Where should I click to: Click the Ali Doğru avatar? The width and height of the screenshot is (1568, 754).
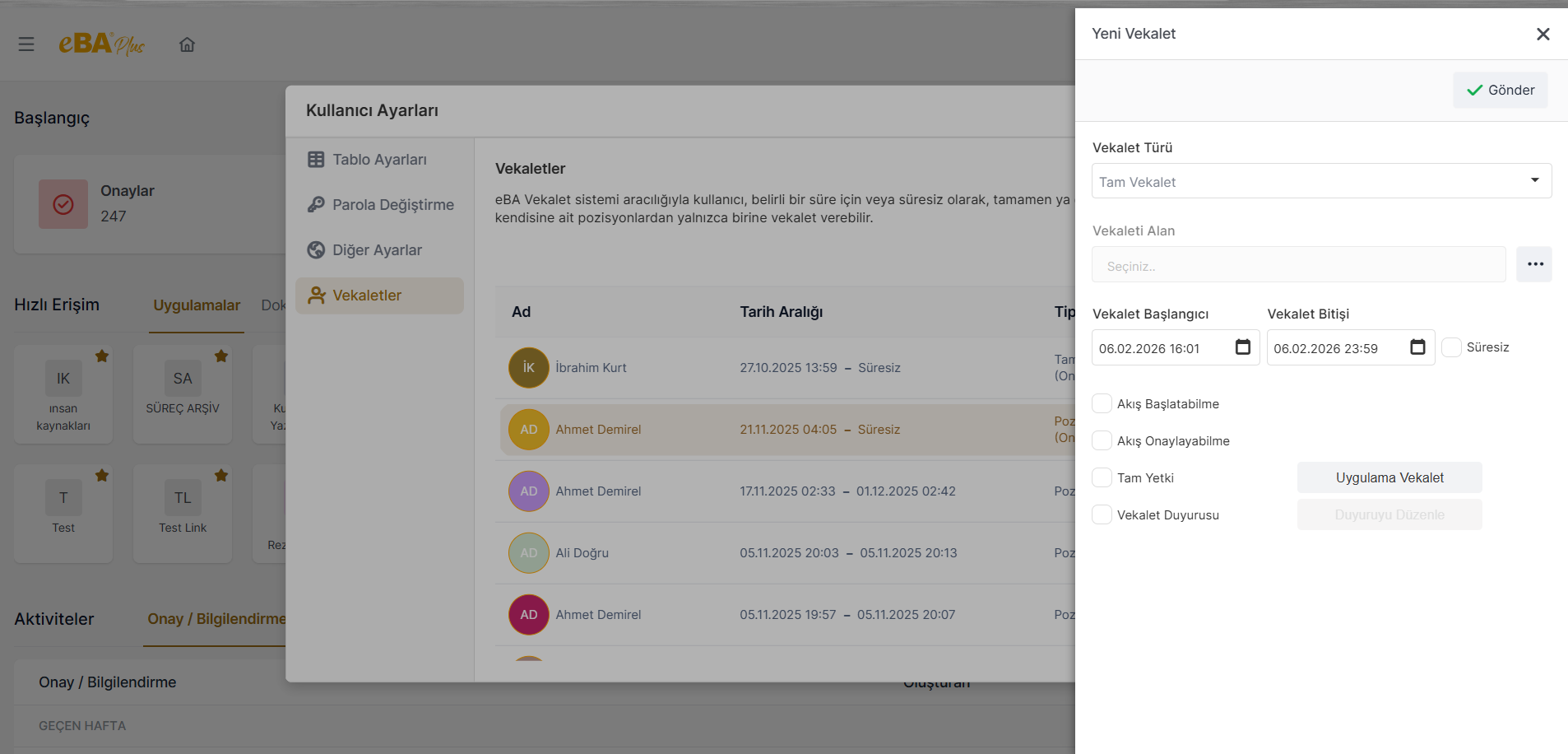click(529, 553)
